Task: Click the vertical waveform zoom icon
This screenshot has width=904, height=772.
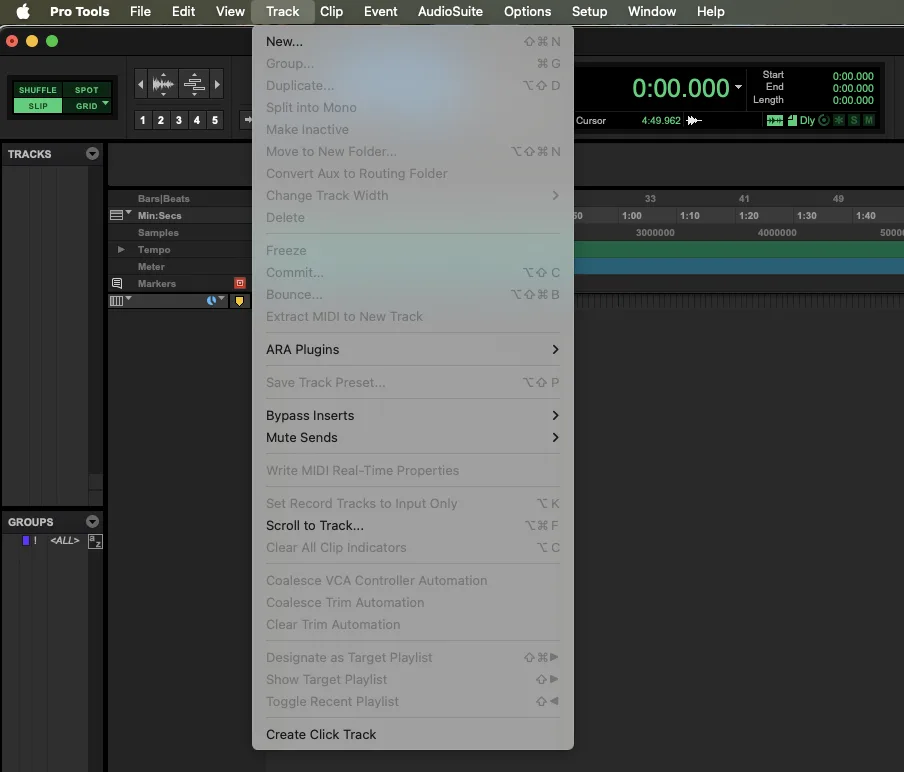Action: 163,85
